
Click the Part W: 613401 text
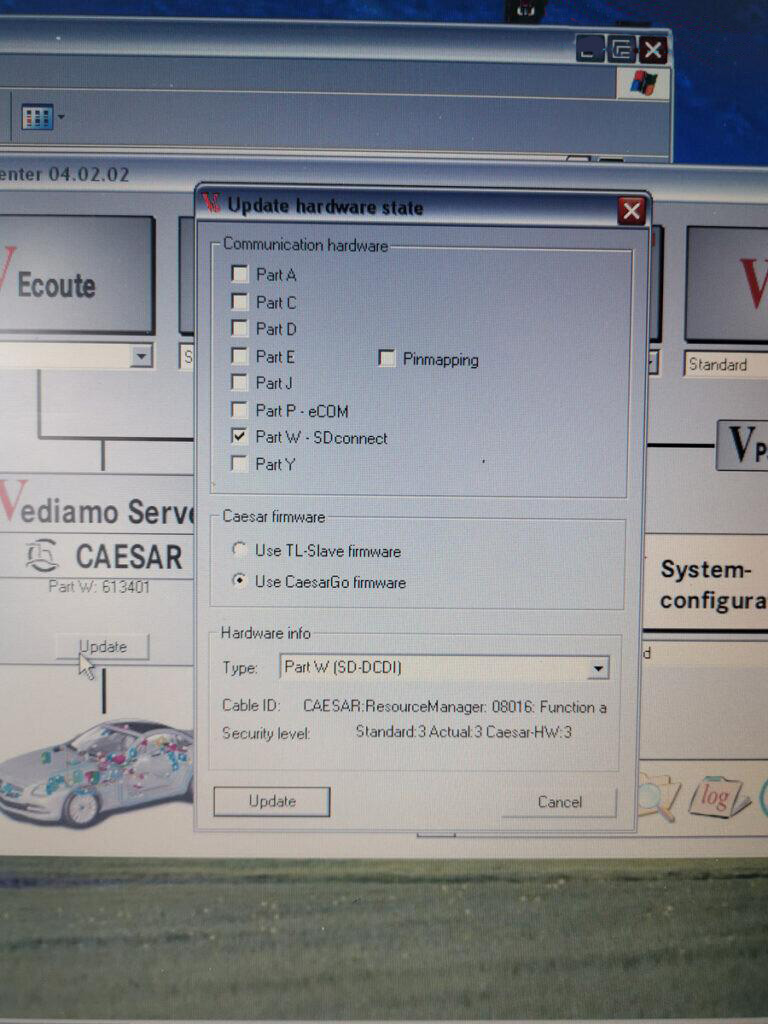[99, 586]
